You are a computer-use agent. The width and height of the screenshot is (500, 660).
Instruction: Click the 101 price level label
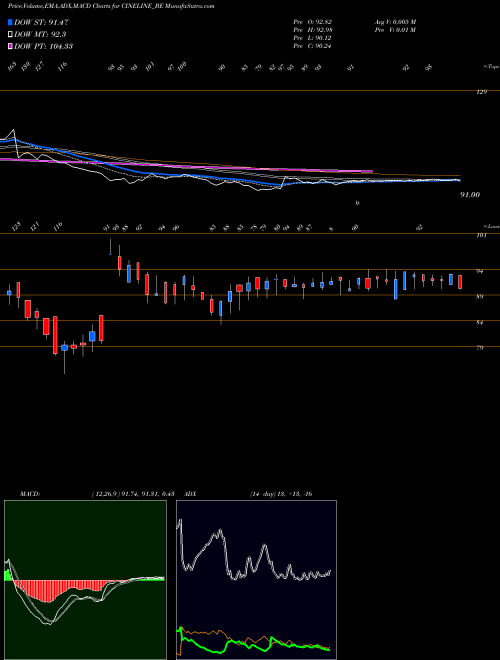(x=482, y=235)
